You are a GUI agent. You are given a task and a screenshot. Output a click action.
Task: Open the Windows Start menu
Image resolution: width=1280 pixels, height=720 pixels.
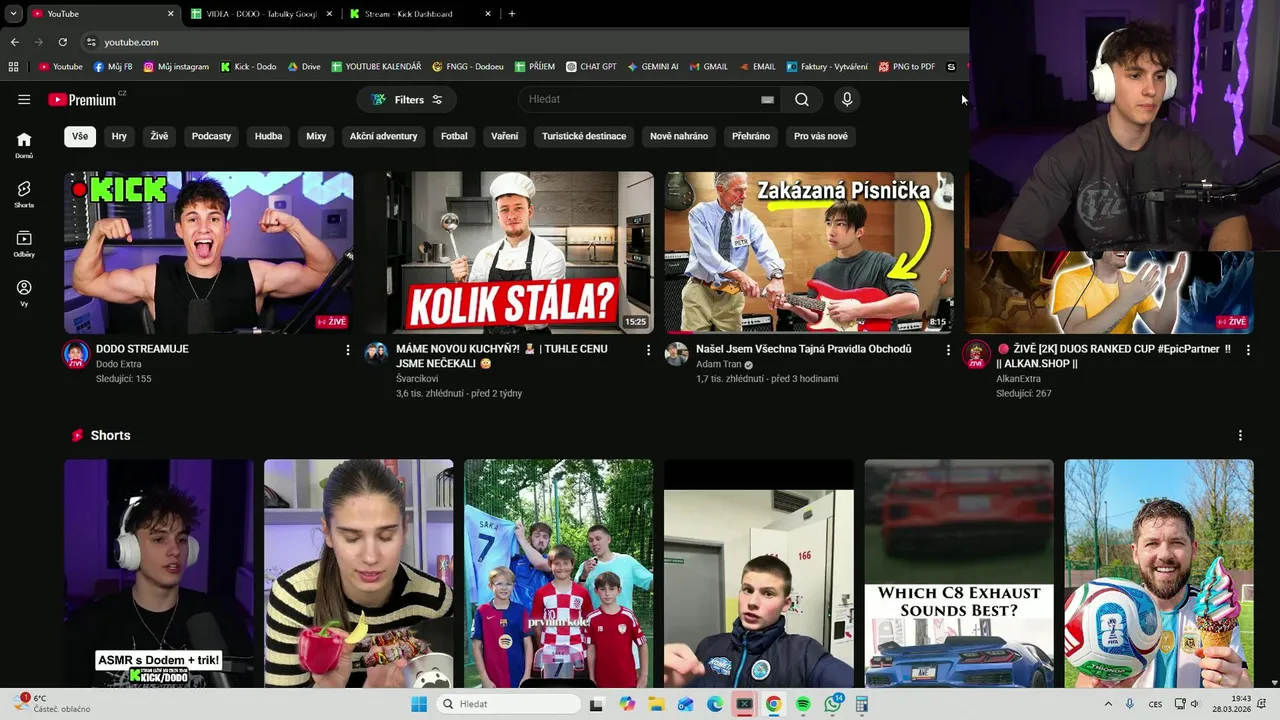(419, 704)
